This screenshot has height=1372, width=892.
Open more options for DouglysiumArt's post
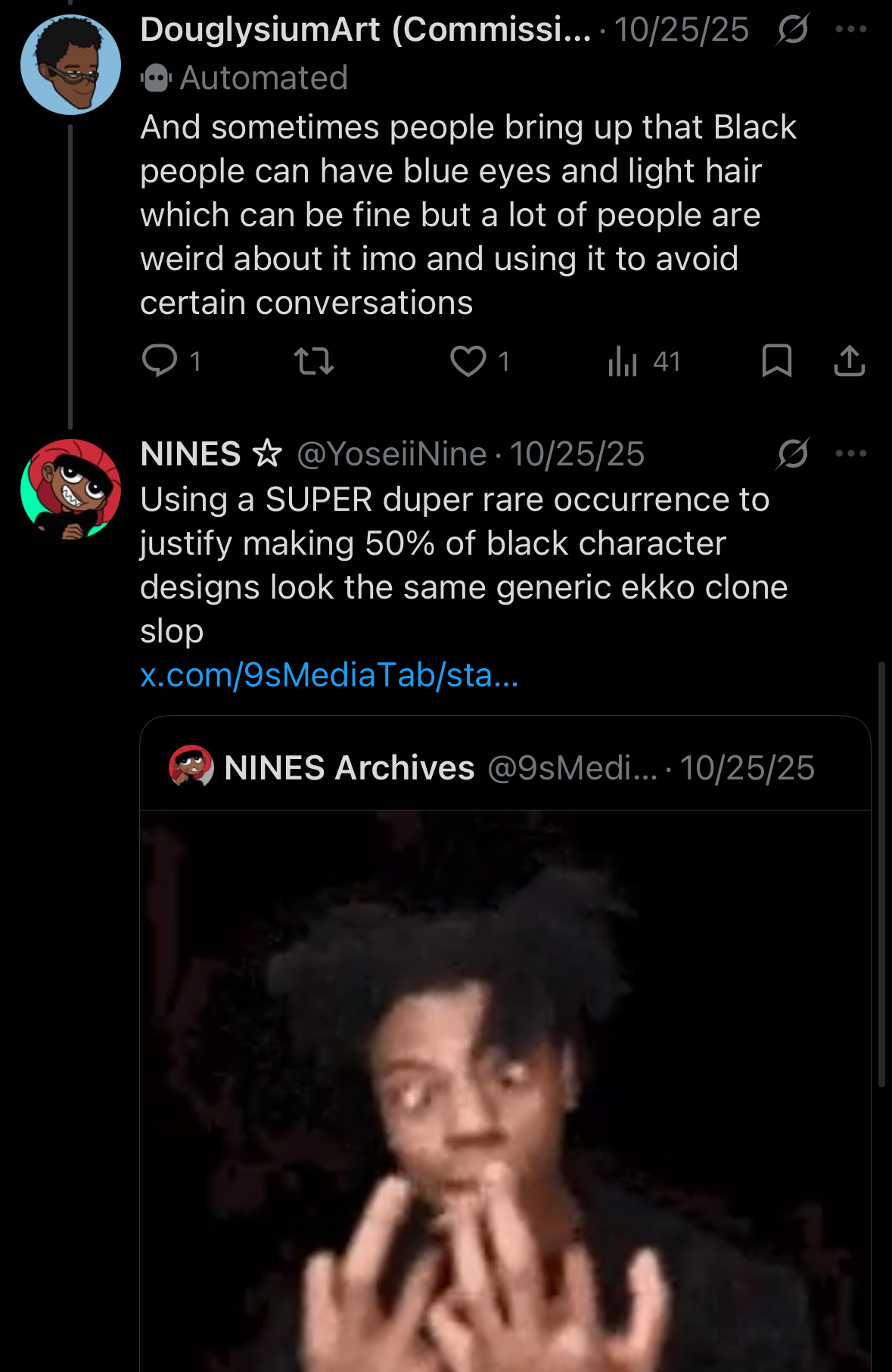(x=851, y=30)
